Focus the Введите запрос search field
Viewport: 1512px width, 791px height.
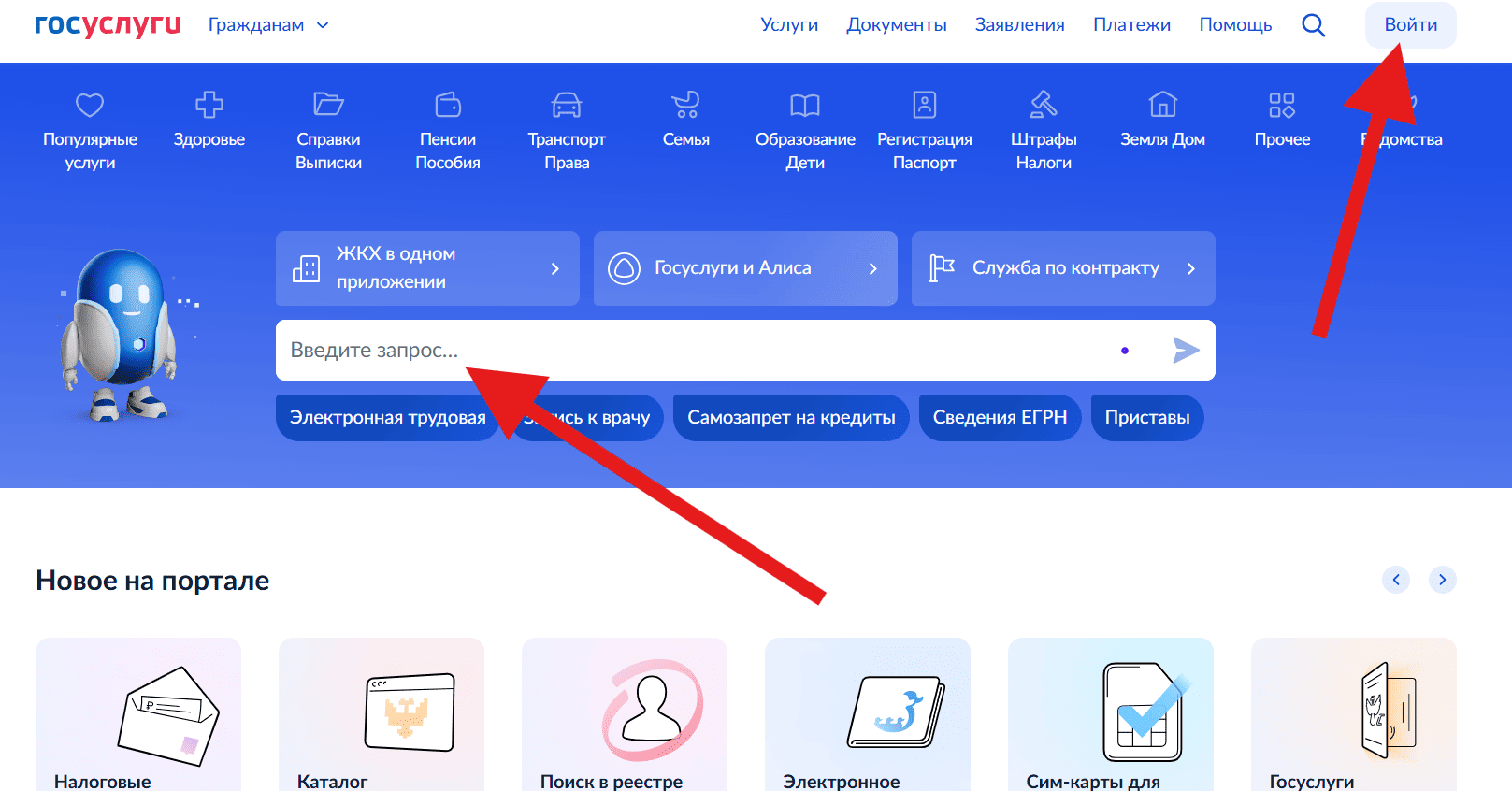pyautogui.click(x=692, y=351)
